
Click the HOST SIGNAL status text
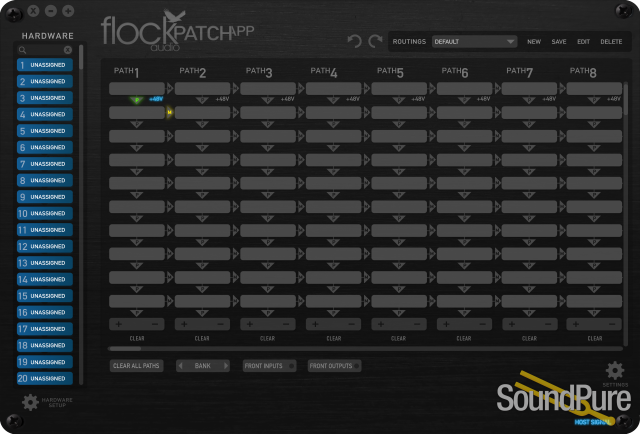[x=592, y=422]
